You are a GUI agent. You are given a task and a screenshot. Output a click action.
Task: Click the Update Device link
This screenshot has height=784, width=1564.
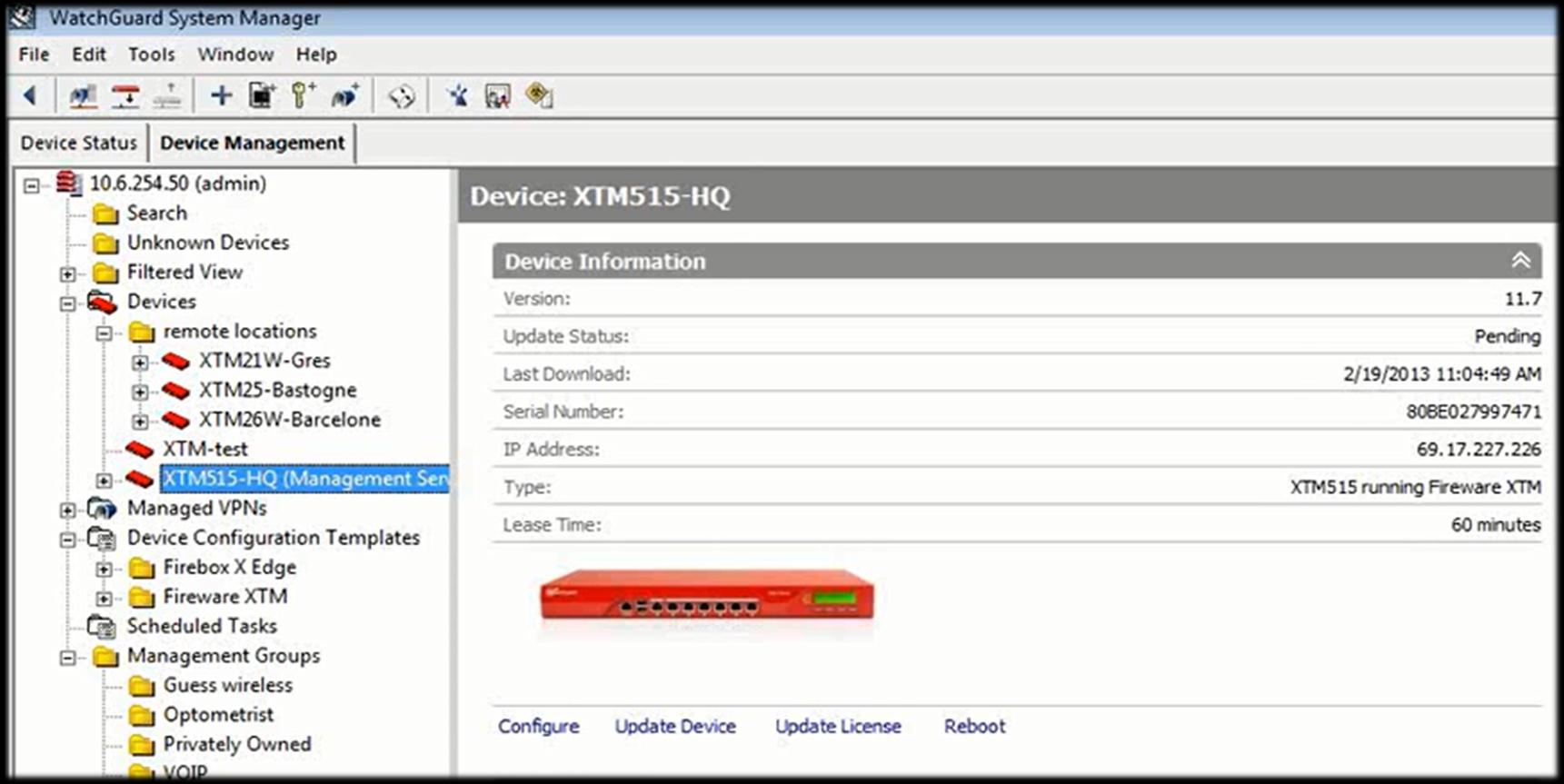(675, 726)
